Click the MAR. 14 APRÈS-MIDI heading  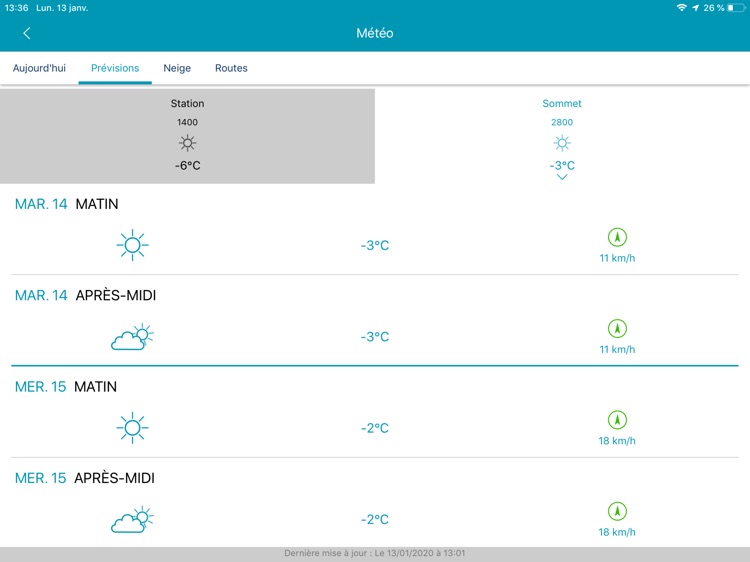tap(85, 296)
